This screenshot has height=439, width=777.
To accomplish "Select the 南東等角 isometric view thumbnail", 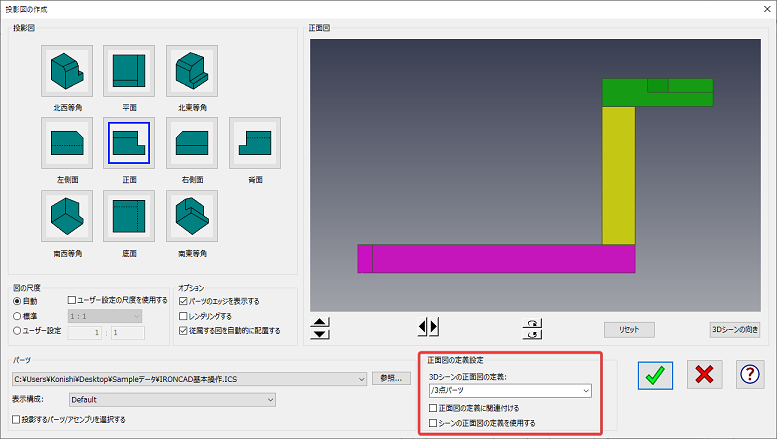I will 192,216.
